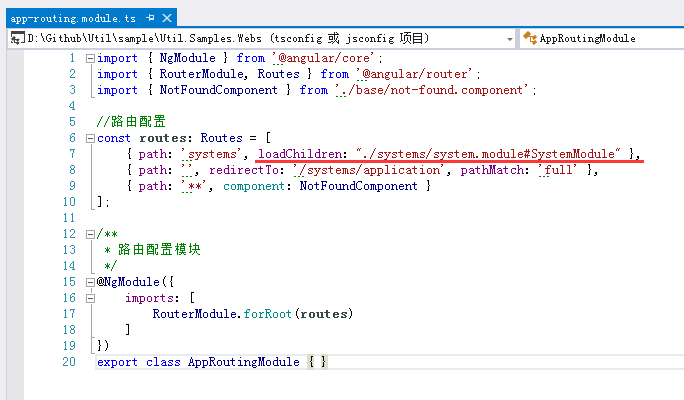
Task: Click RouterModule on line 17
Action: tap(195, 314)
